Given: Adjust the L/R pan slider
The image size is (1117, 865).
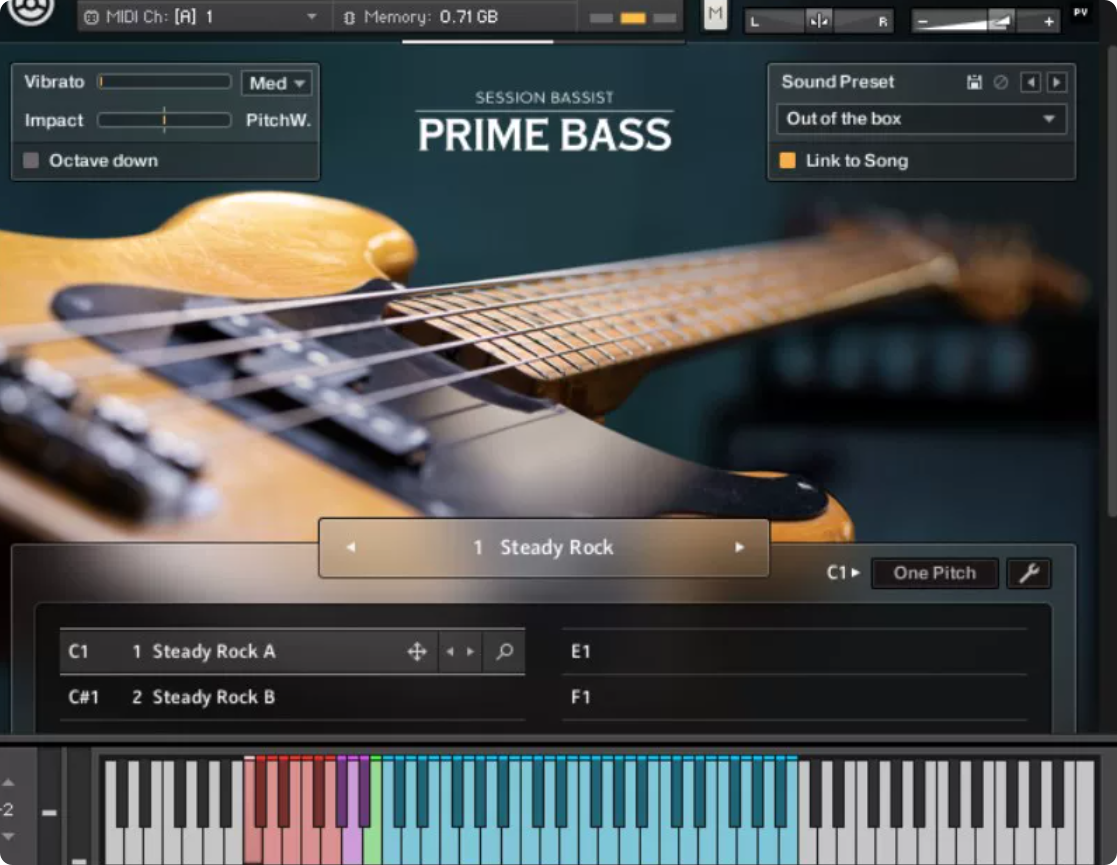Looking at the screenshot, I should click(x=819, y=21).
